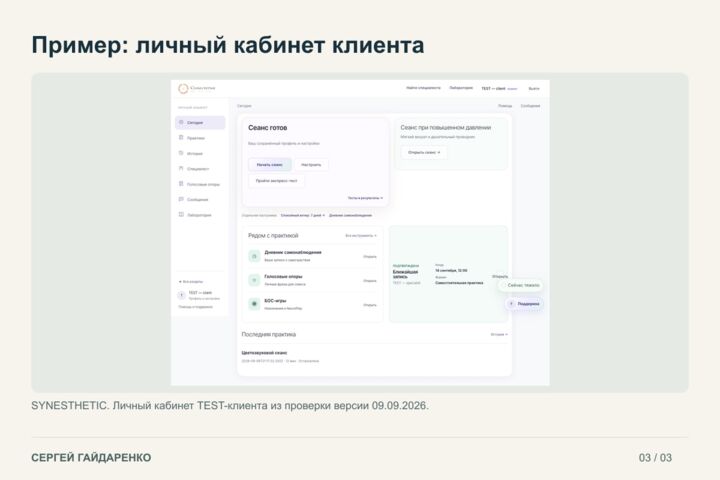Click the Сейчас тяжело floating button
The height and width of the screenshot is (480, 720).
tap(521, 285)
